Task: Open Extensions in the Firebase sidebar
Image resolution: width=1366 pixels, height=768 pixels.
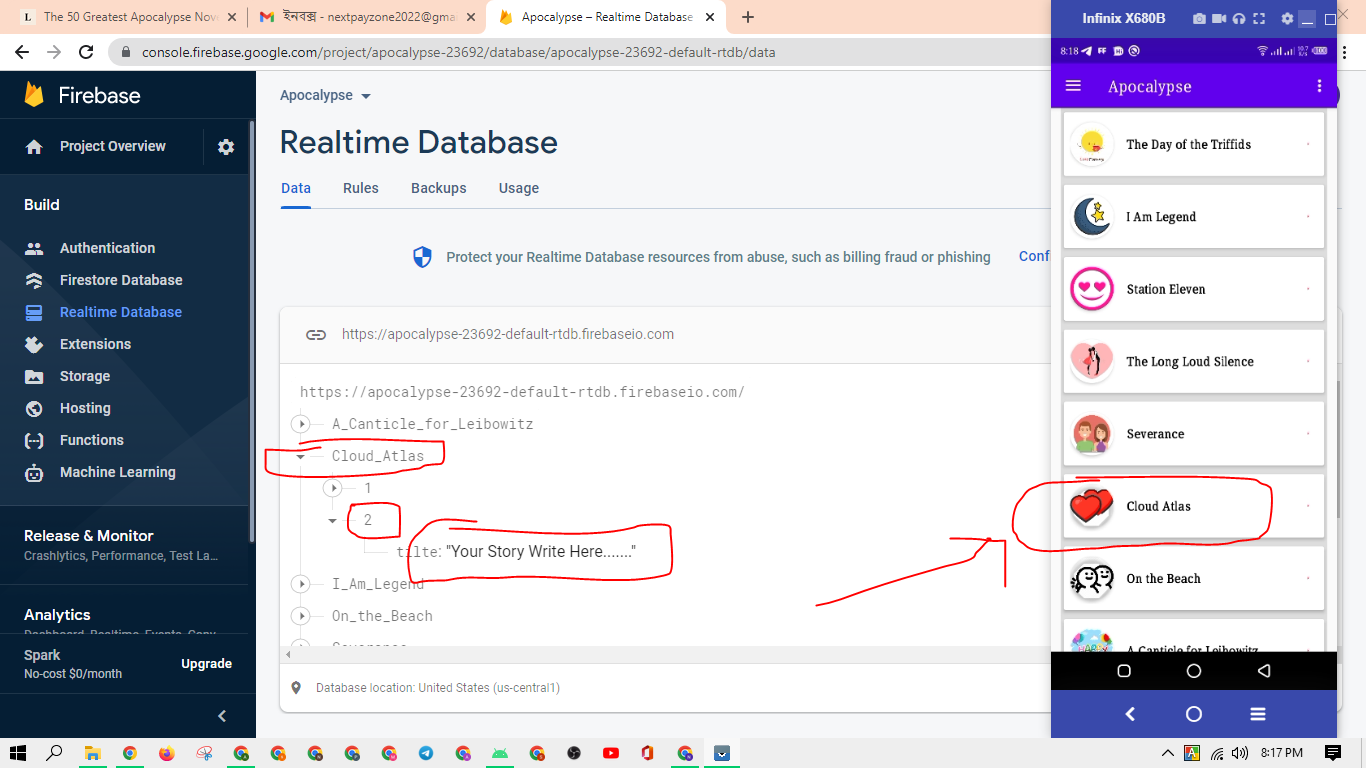Action: (x=95, y=344)
